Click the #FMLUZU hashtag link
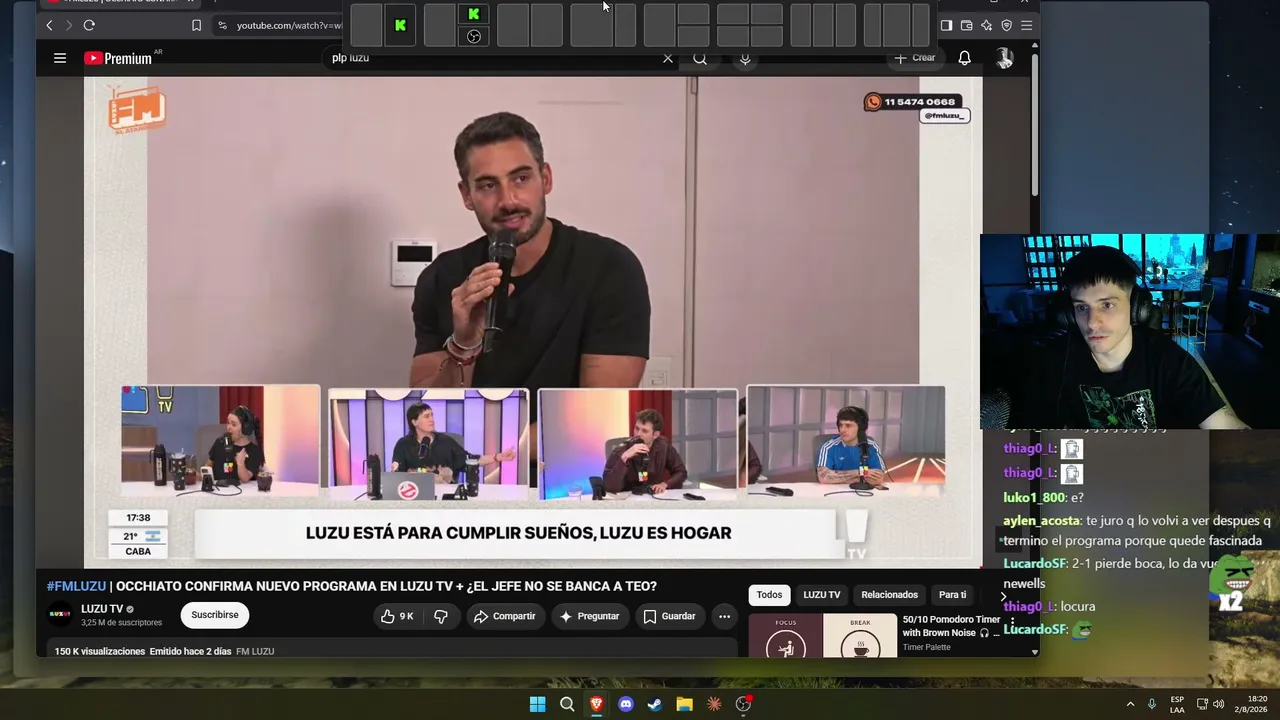The width and height of the screenshot is (1280, 720). (x=76, y=586)
